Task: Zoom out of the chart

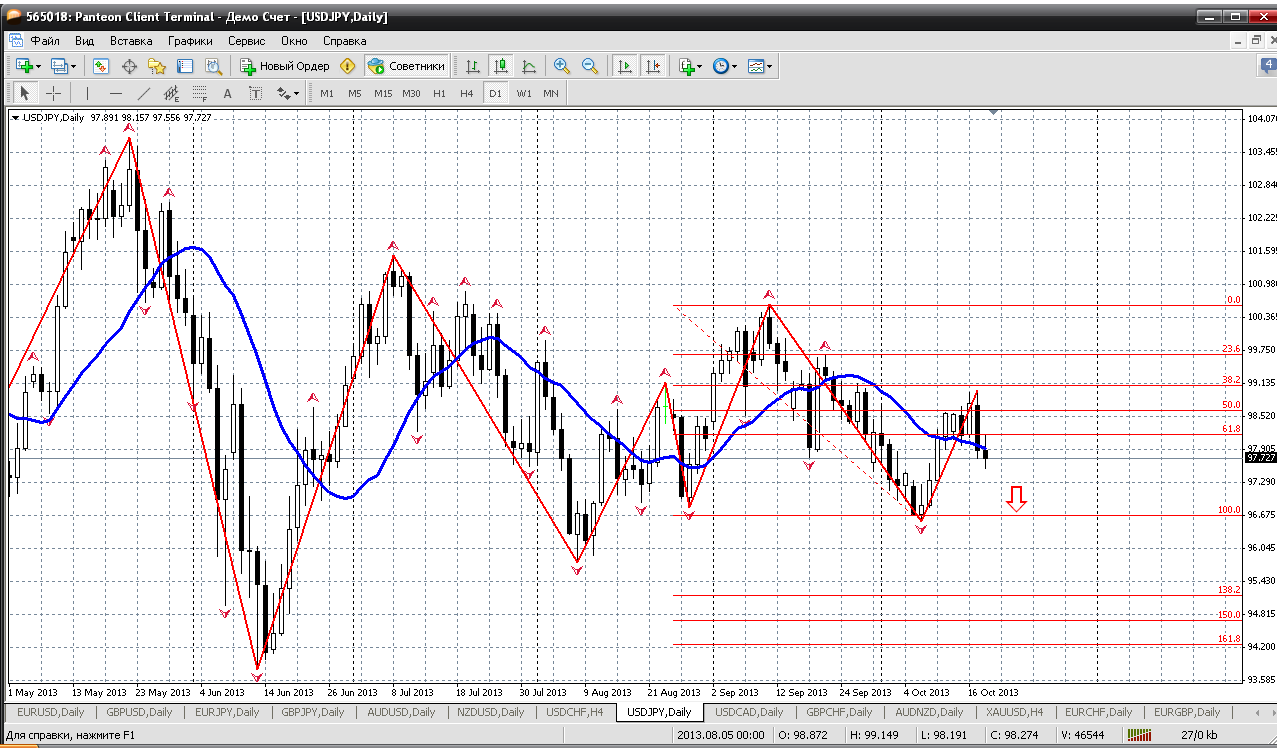Action: [x=590, y=66]
